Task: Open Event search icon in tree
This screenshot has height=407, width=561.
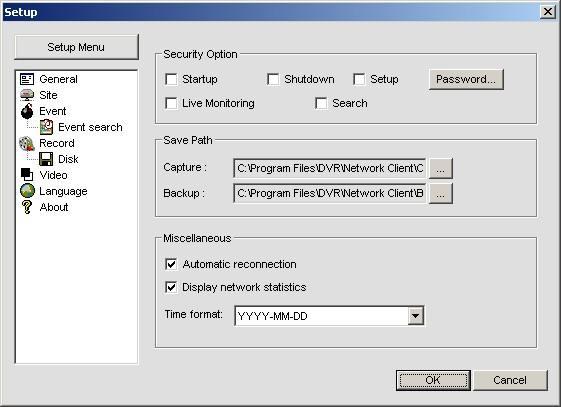Action: [x=47, y=127]
